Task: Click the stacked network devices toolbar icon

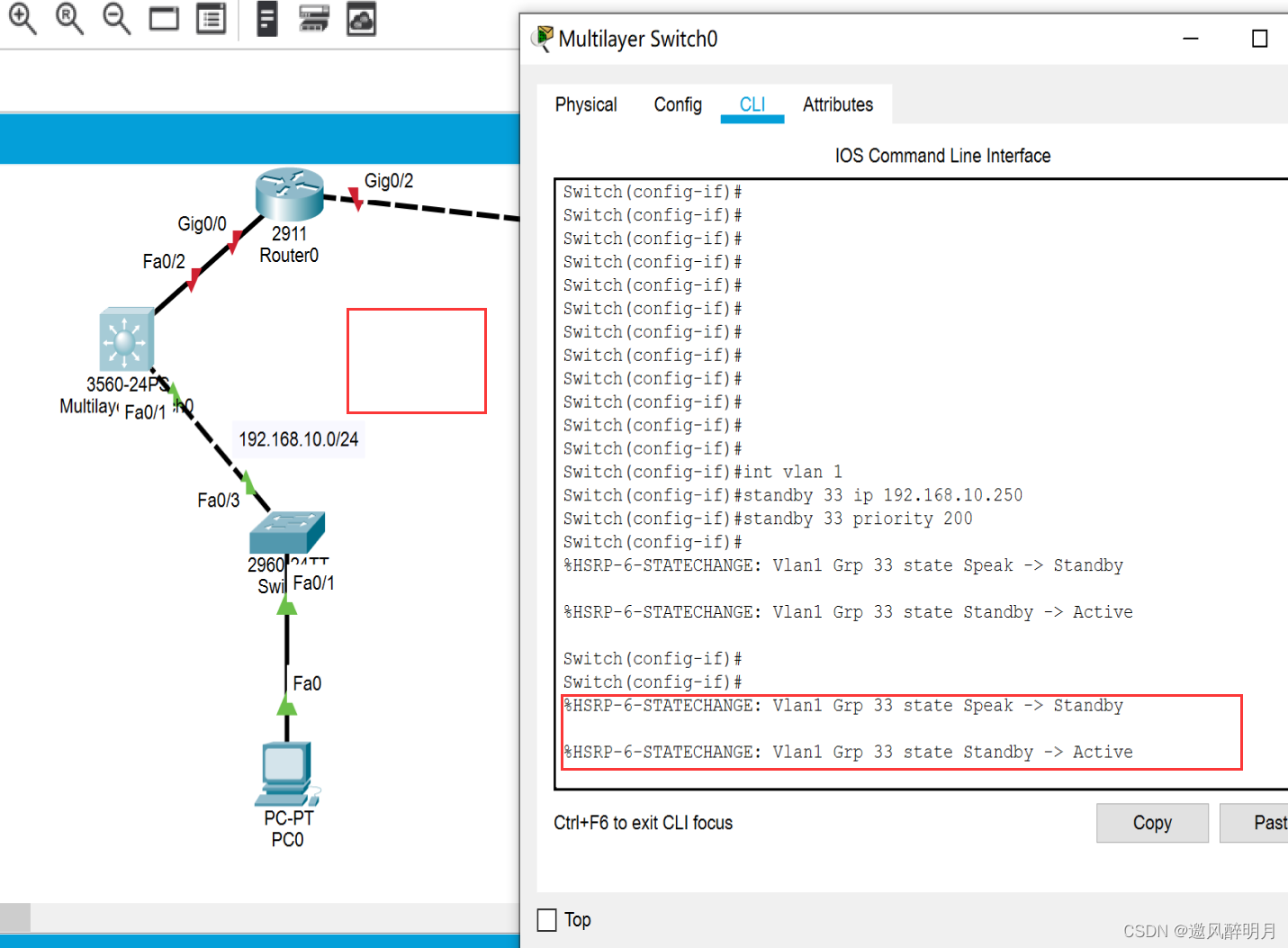Action: click(x=313, y=19)
